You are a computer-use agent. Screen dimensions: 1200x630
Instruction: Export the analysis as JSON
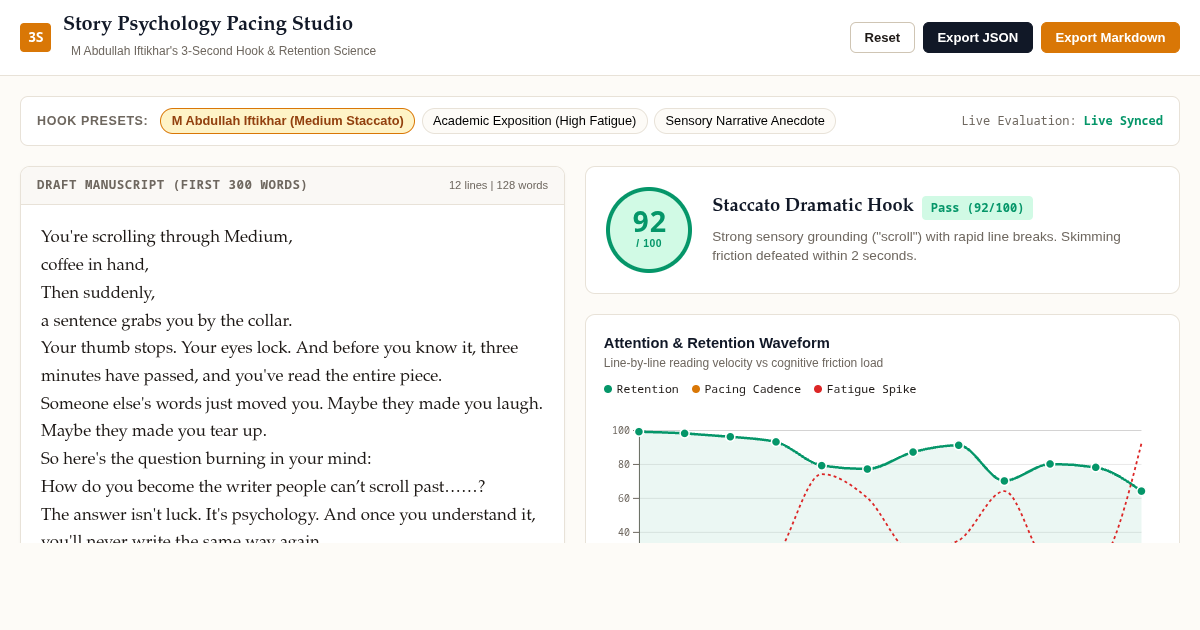[977, 38]
